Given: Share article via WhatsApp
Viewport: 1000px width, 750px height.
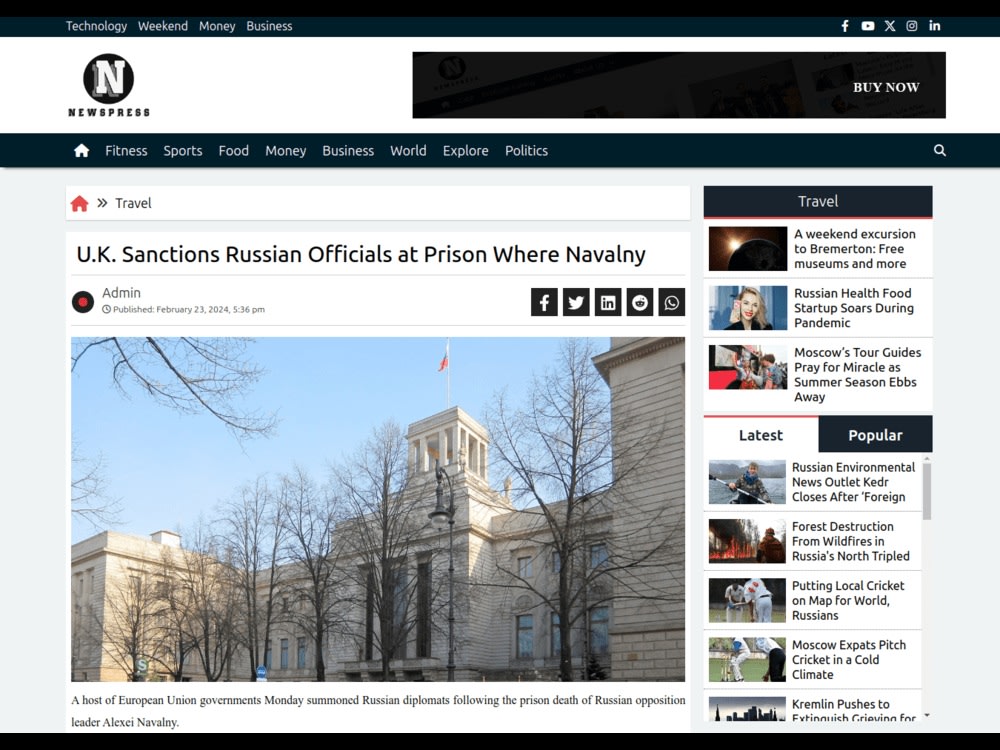Looking at the screenshot, I should click(x=672, y=302).
